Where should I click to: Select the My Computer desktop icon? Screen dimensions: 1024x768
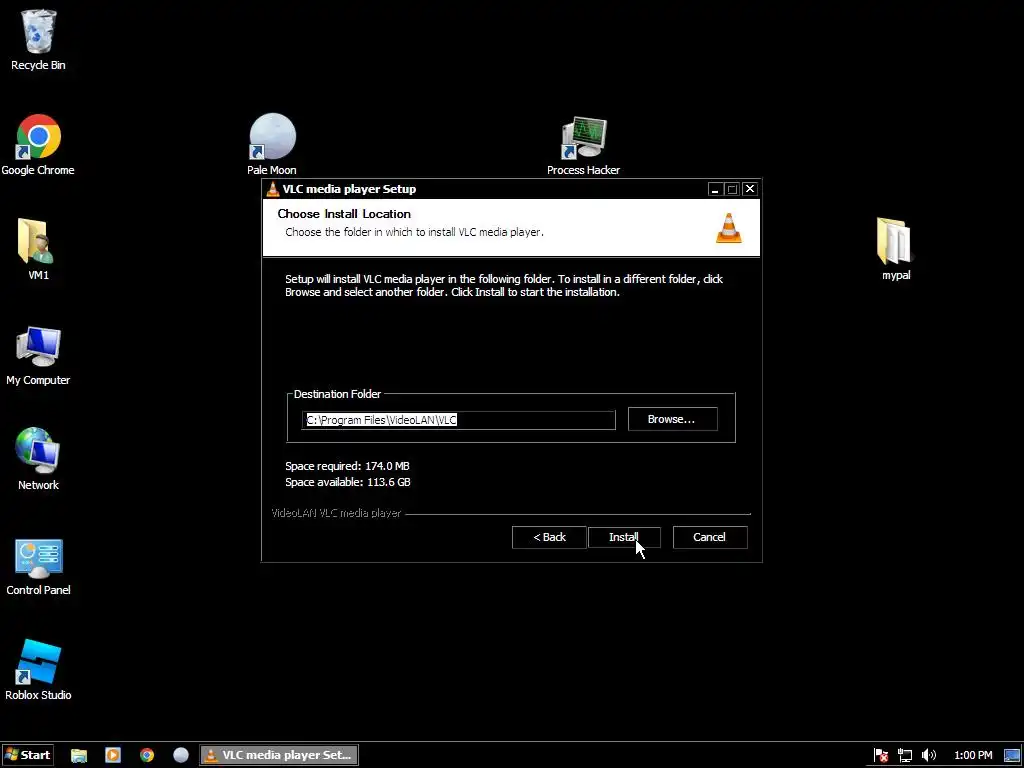(38, 356)
